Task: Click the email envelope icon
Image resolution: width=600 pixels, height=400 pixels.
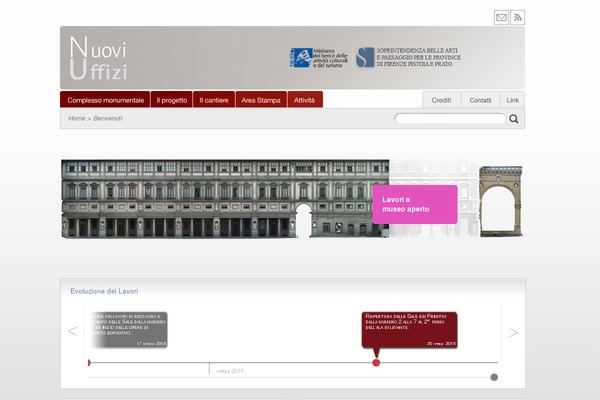Action: tap(502, 17)
